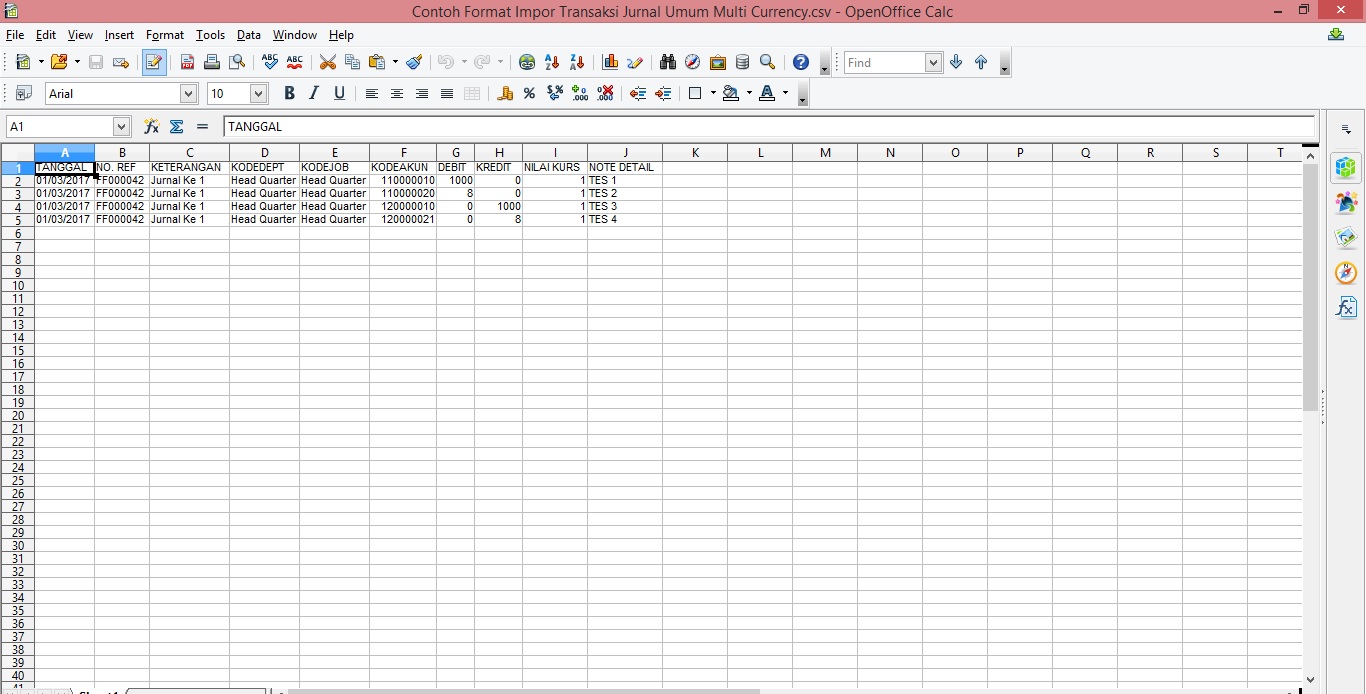Screen dimensions: 1366x694
Task: Select column F header
Action: click(403, 152)
